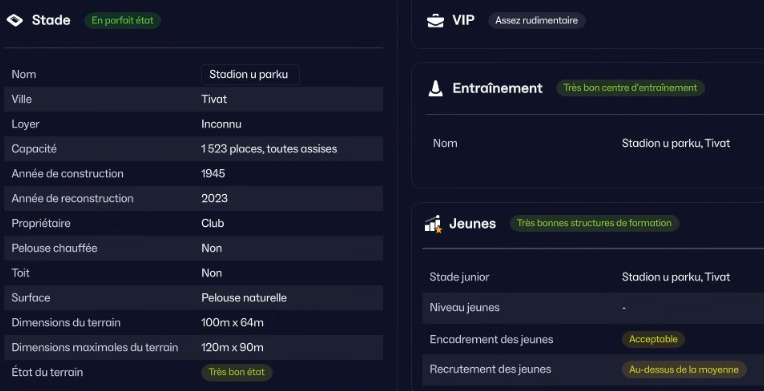Screen dimensions: 764x391
Task: Click the 'Dimensions du terrain' label
Action: (x=66, y=323)
